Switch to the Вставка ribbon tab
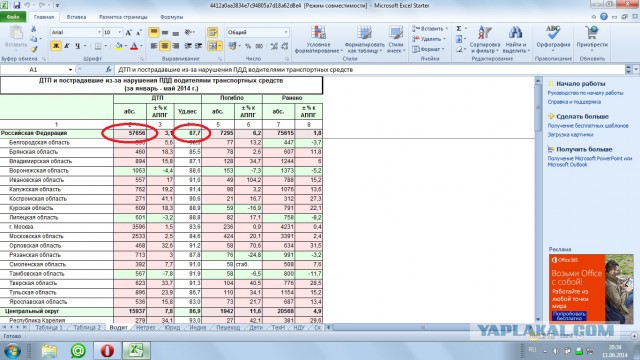Image resolution: width=640 pixels, height=360 pixels. pyautogui.click(x=76, y=17)
